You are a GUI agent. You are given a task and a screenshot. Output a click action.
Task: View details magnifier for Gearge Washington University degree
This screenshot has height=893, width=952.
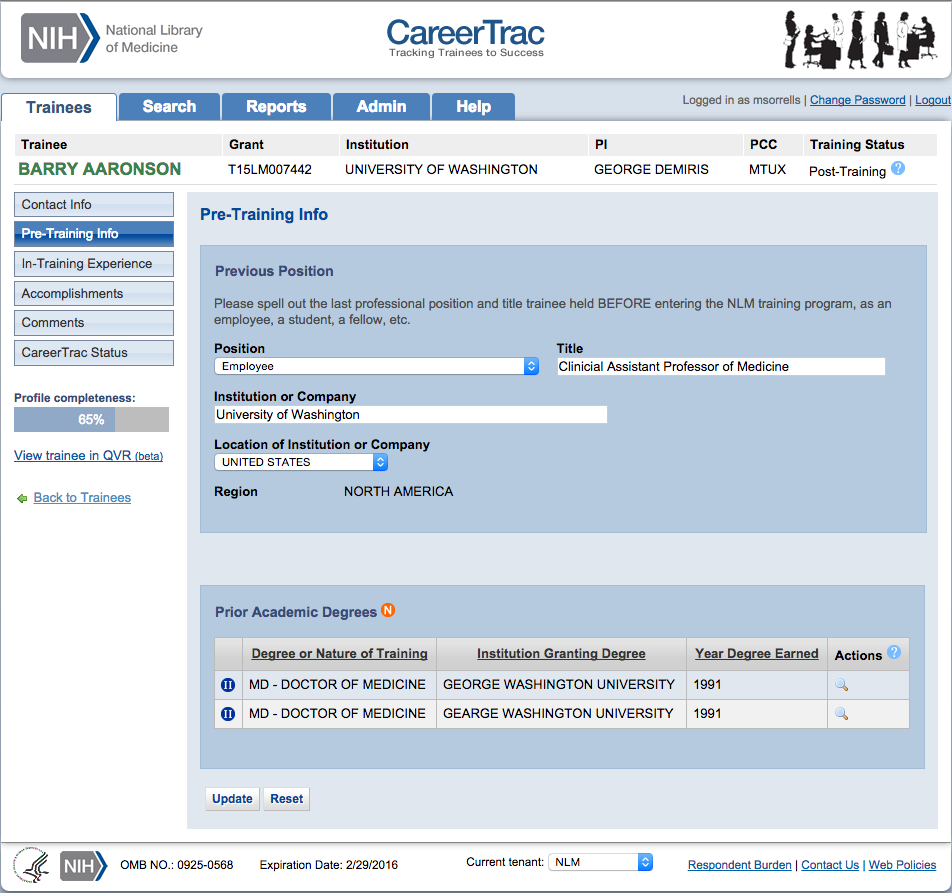click(x=842, y=714)
